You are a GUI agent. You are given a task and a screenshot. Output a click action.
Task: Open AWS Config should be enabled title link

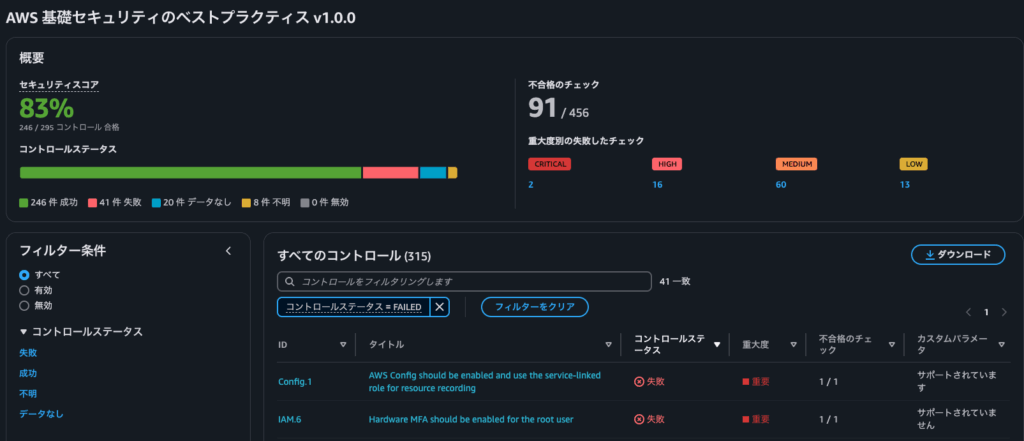[485, 382]
